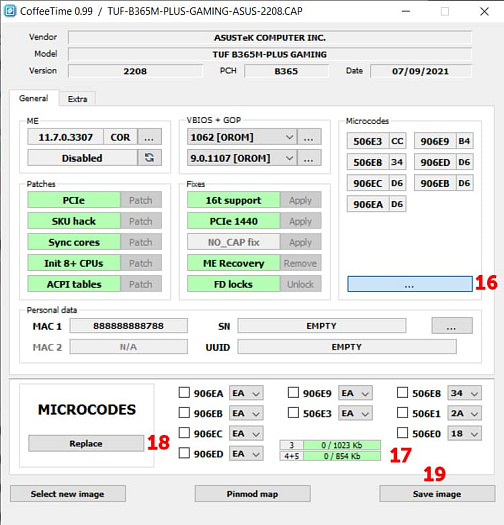
Task: Click the 906EA D6 microcode entry
Action: [376, 204]
